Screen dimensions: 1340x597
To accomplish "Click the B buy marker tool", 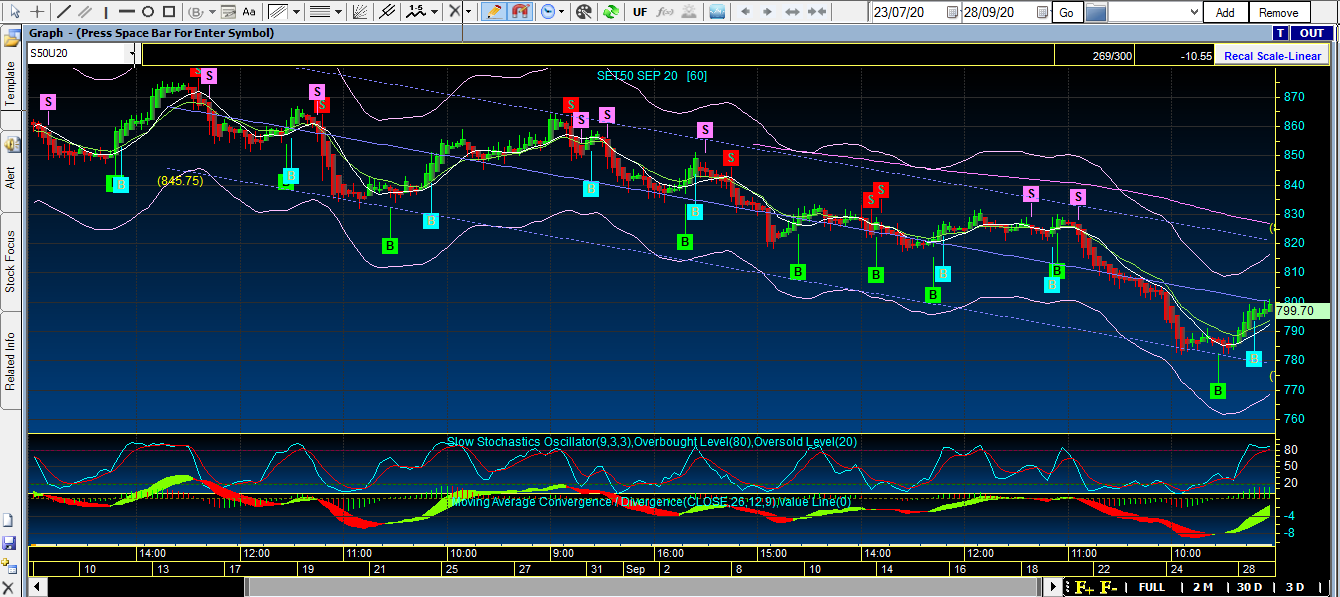I will click(x=195, y=12).
